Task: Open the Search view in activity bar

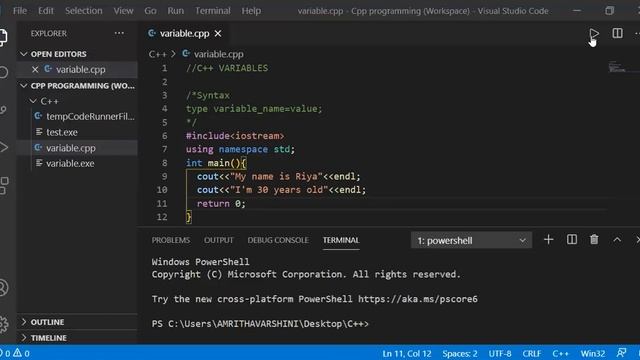Action: point(3,72)
